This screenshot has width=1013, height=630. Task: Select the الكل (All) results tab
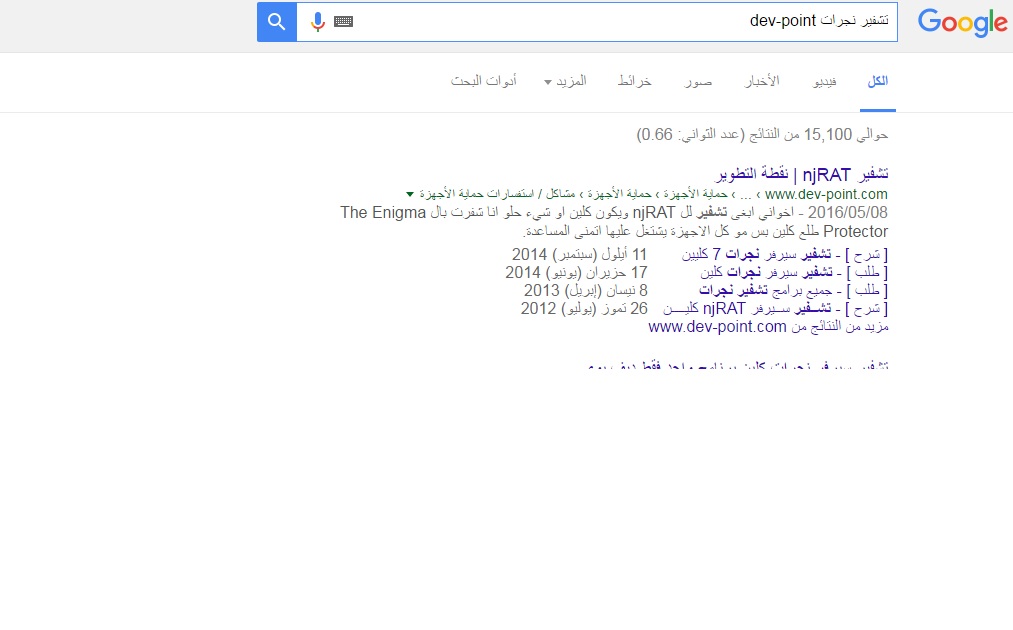coord(877,81)
